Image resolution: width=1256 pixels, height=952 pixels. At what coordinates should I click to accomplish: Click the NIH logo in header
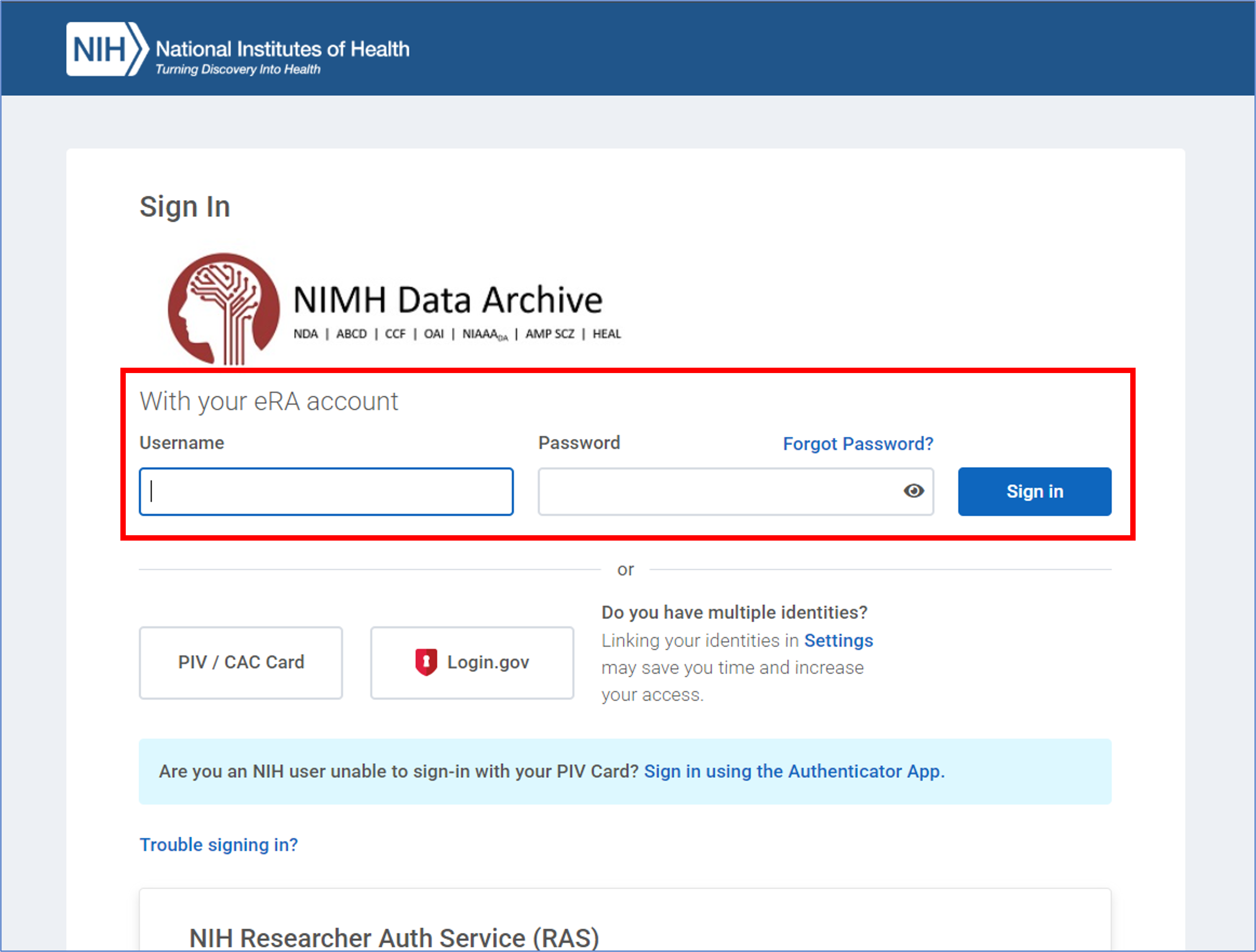105,49
